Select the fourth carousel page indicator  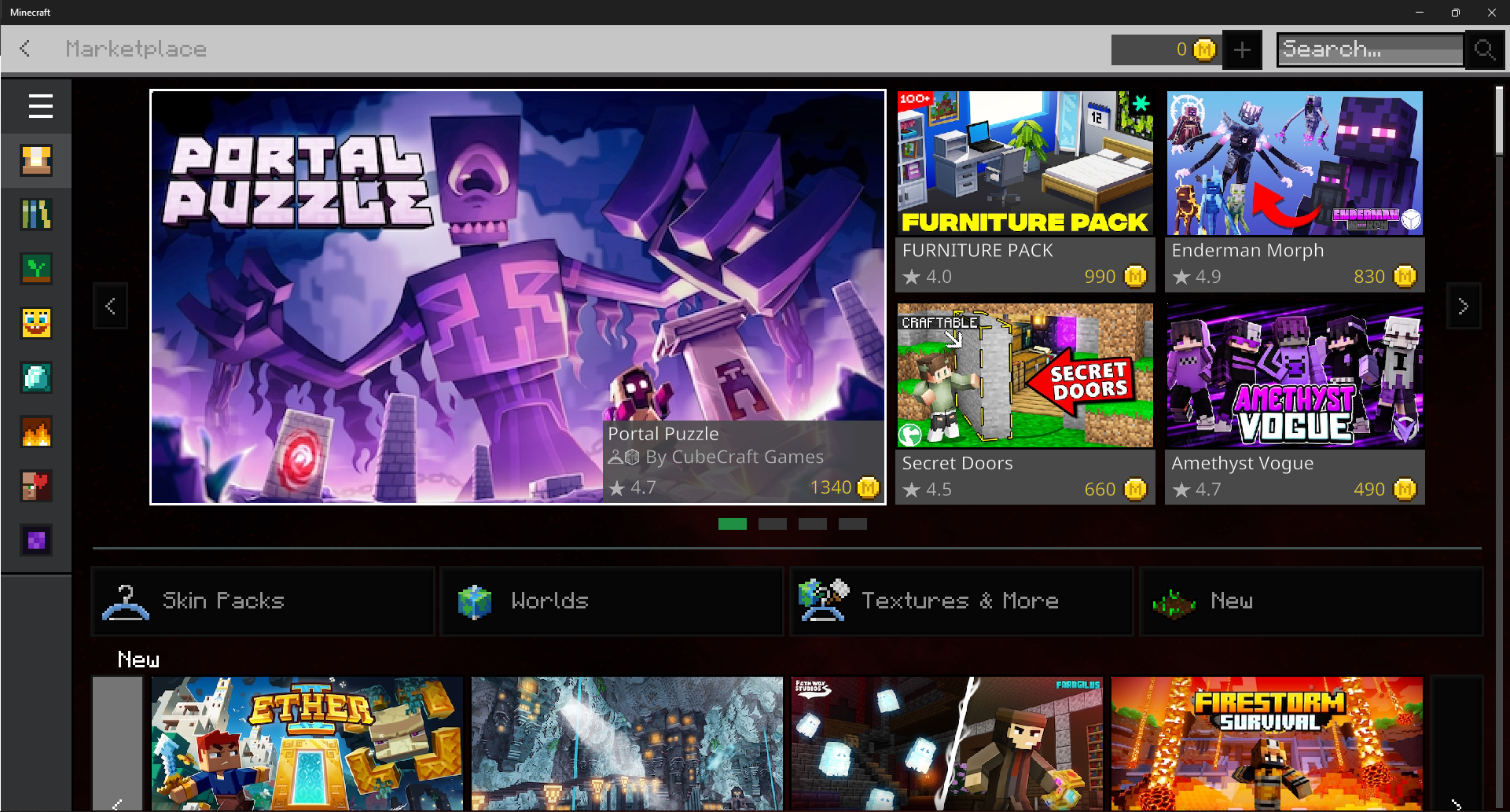click(x=853, y=524)
